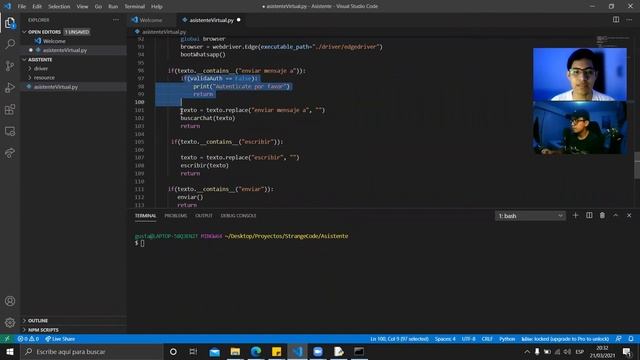This screenshot has width=640, height=360.
Task: Start Live Share from status bar
Action: tap(60, 339)
